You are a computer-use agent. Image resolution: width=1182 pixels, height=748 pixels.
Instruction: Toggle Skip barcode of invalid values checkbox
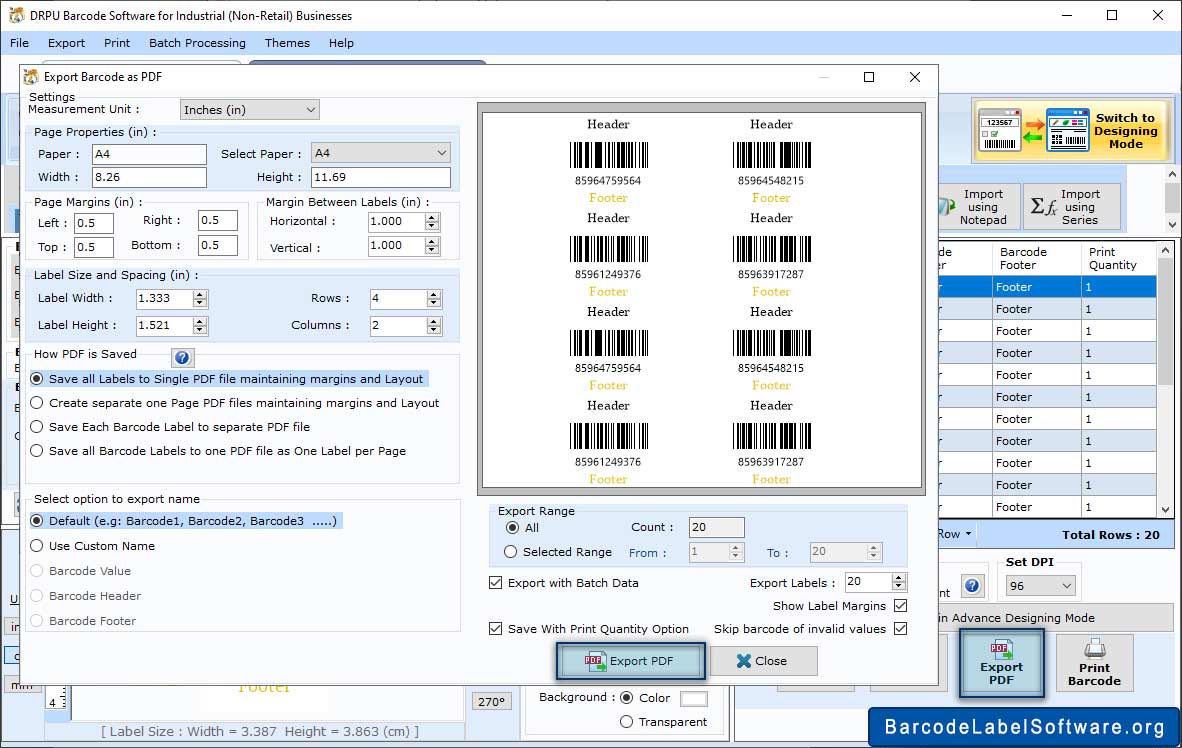click(x=900, y=629)
